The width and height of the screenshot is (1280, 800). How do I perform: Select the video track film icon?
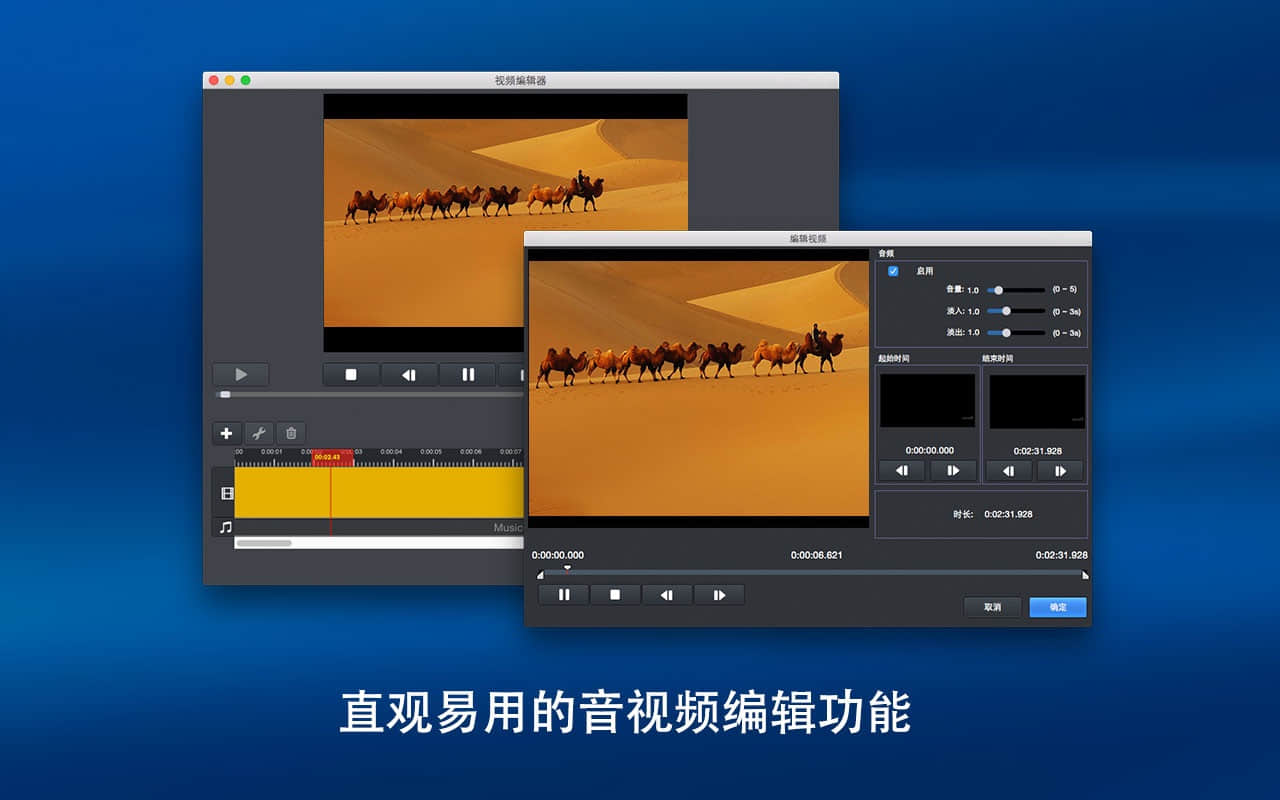pos(226,493)
